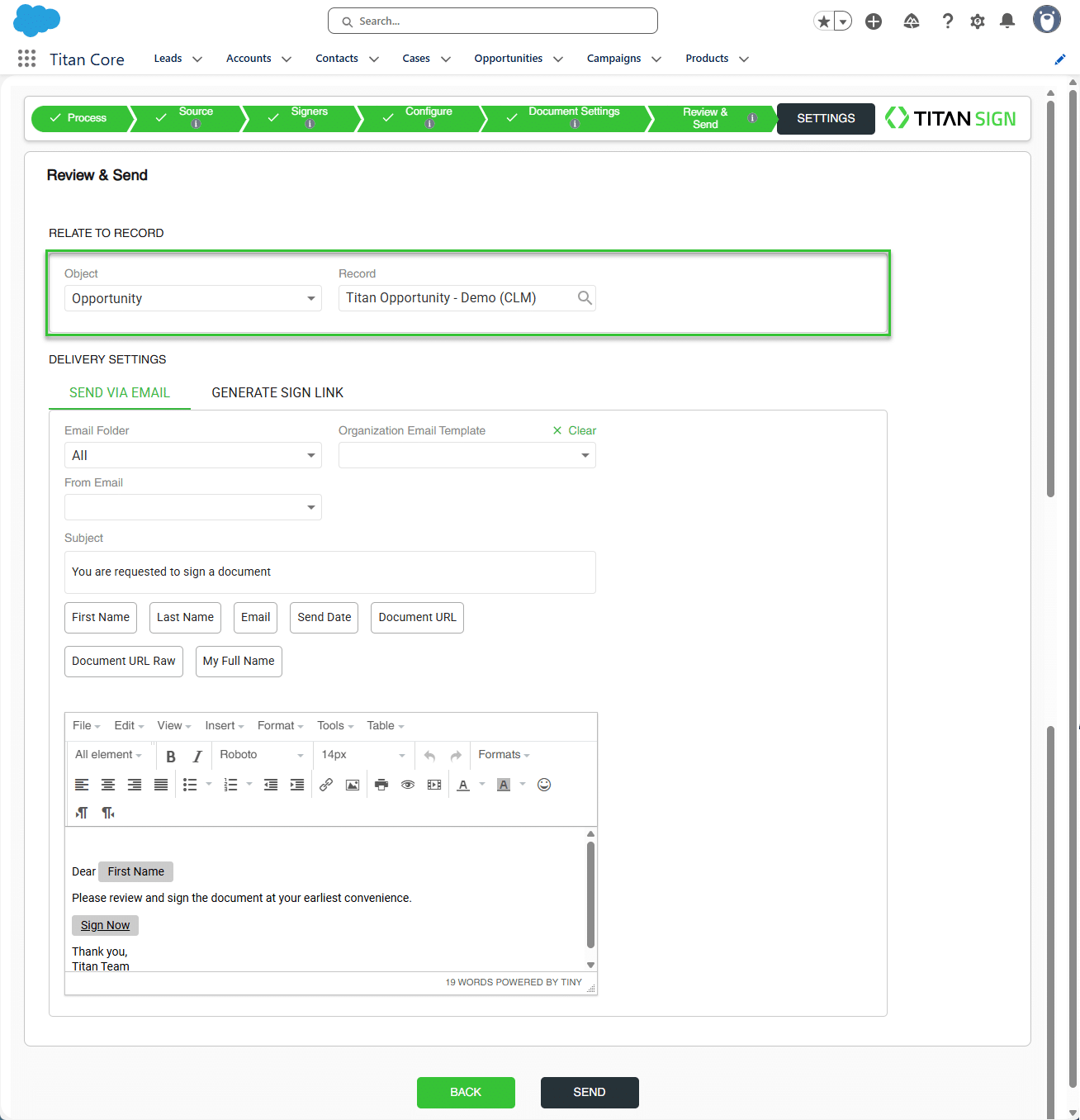Open Salesforce notifications bell
Viewport: 1080px width, 1120px height.
(x=1007, y=21)
